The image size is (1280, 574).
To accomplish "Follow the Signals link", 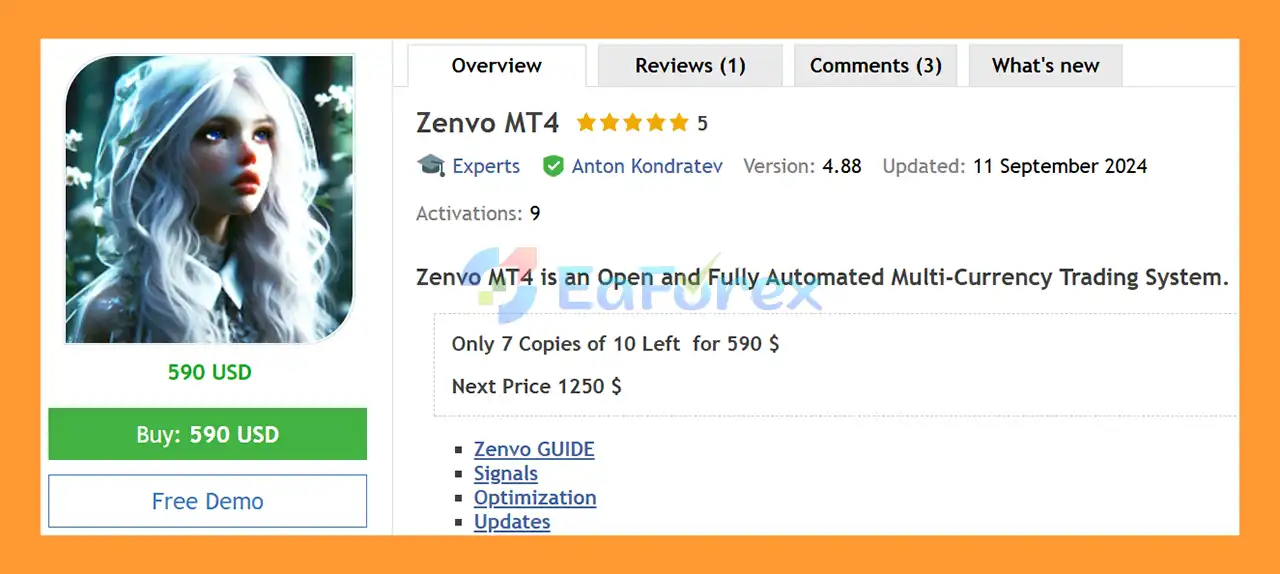I will tap(506, 473).
